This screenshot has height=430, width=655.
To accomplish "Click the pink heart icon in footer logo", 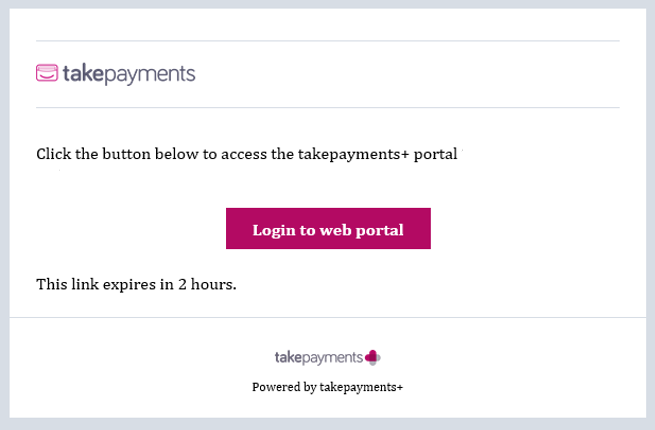I will tap(373, 357).
